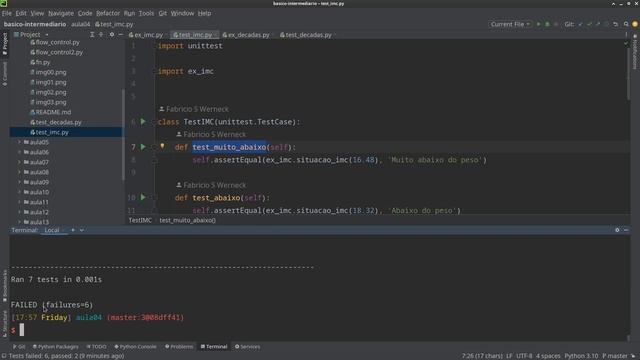Click the LF line separator status entry
This screenshot has width=640, height=360.
[509, 356]
